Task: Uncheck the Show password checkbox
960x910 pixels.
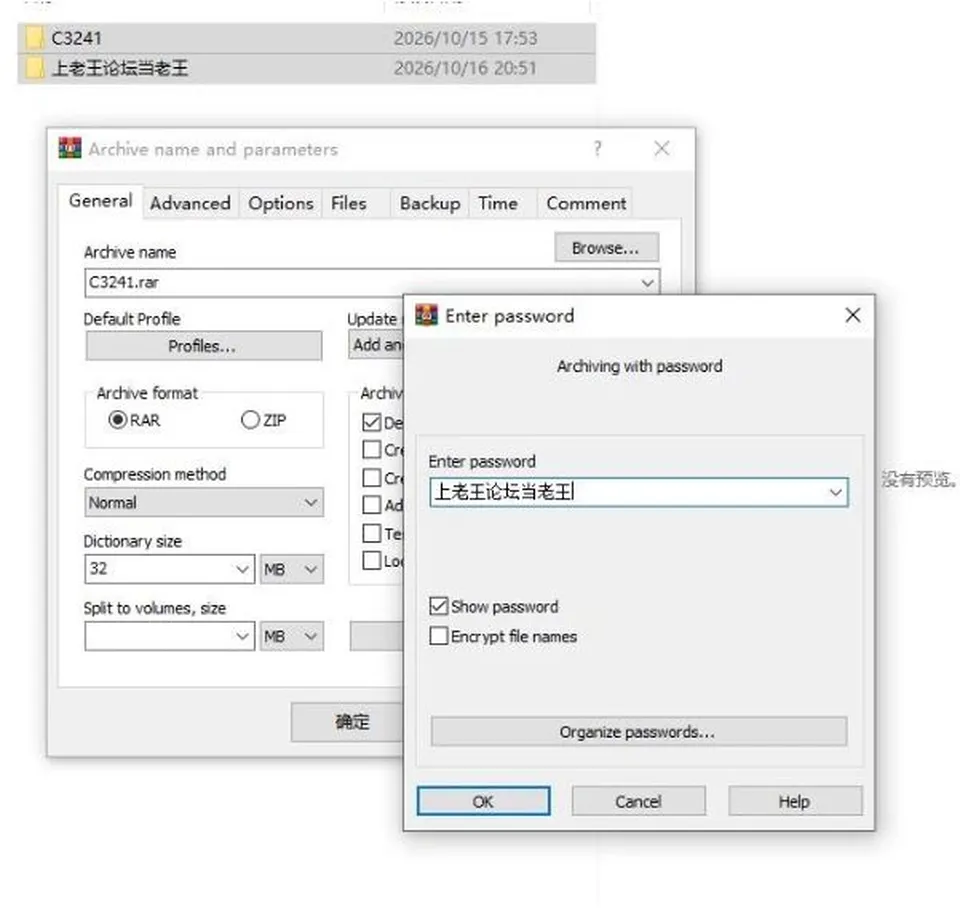Action: click(438, 606)
